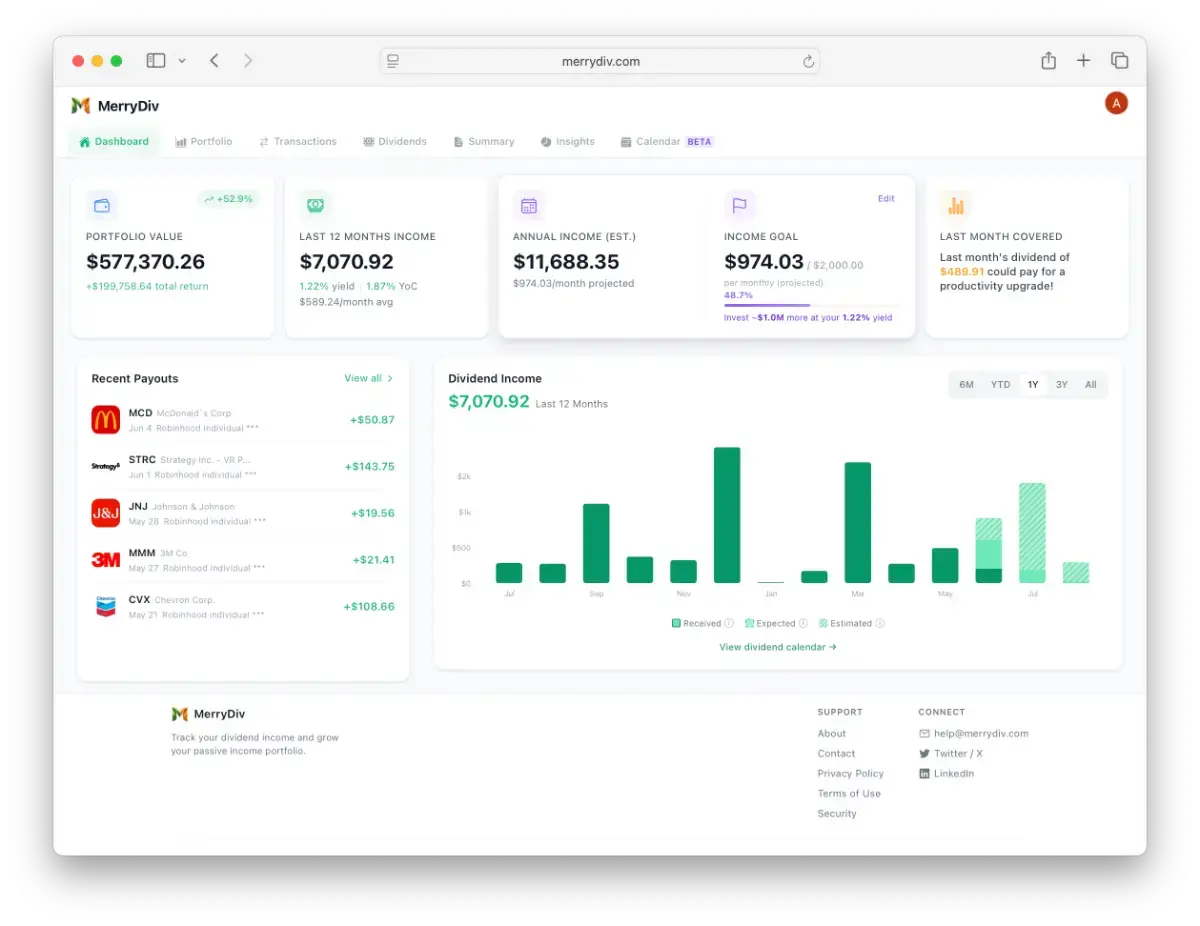
Task: Open the STRC Strategy Inc payout row
Action: [243, 467]
